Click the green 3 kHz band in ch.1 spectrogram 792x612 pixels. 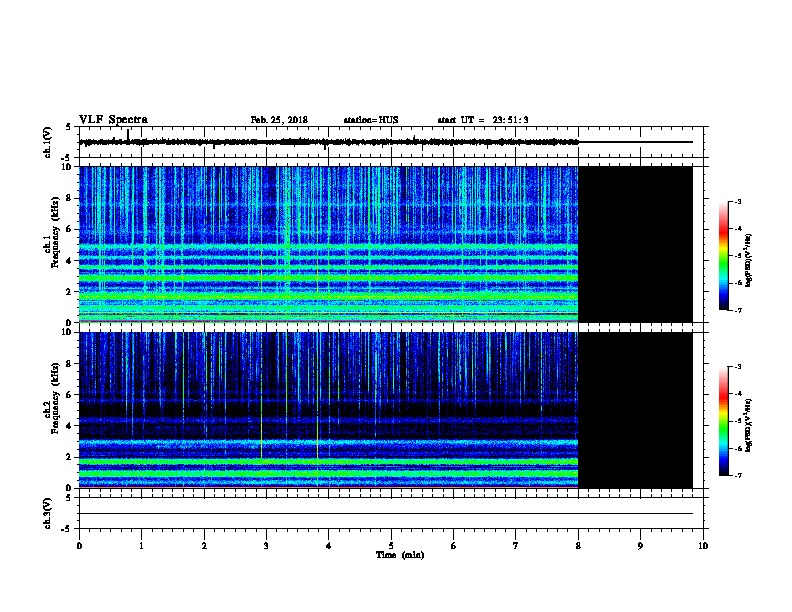328,277
